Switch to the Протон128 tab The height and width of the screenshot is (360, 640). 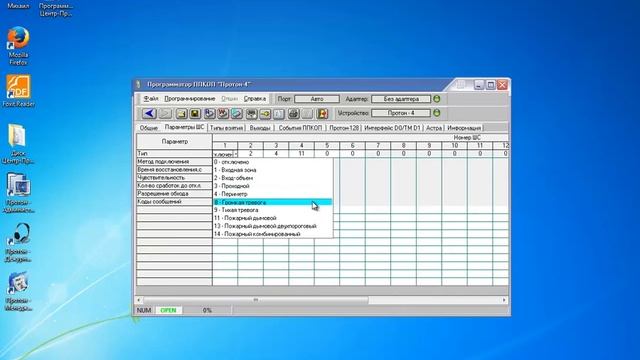(344, 128)
